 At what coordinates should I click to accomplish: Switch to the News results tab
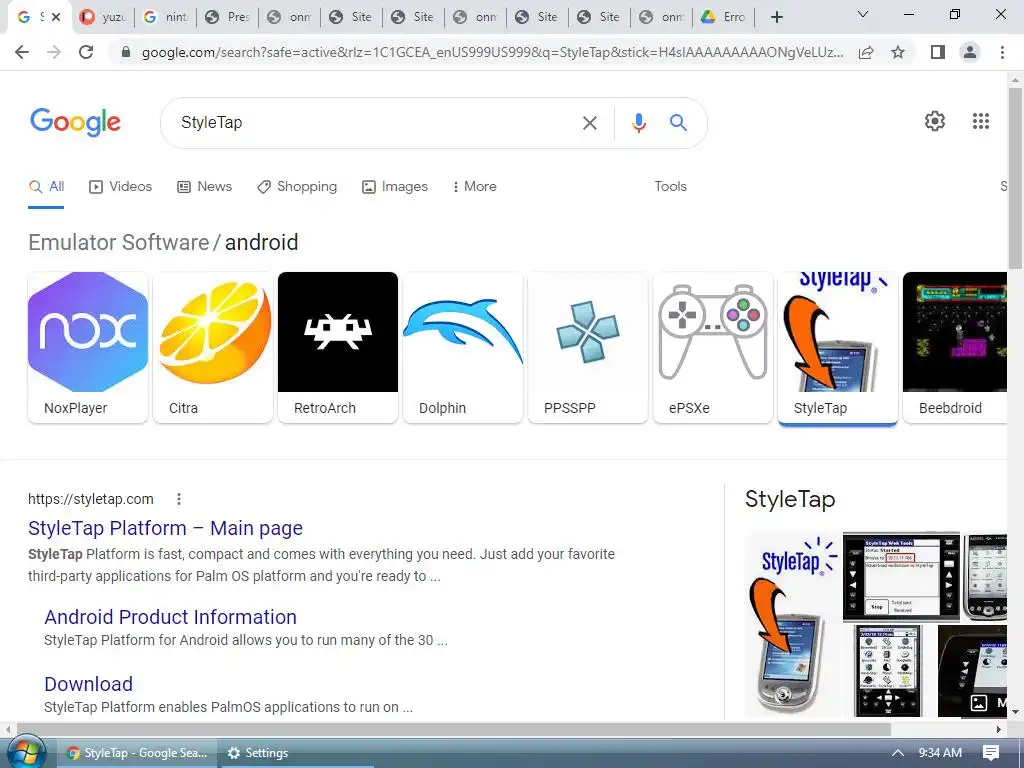click(x=204, y=187)
